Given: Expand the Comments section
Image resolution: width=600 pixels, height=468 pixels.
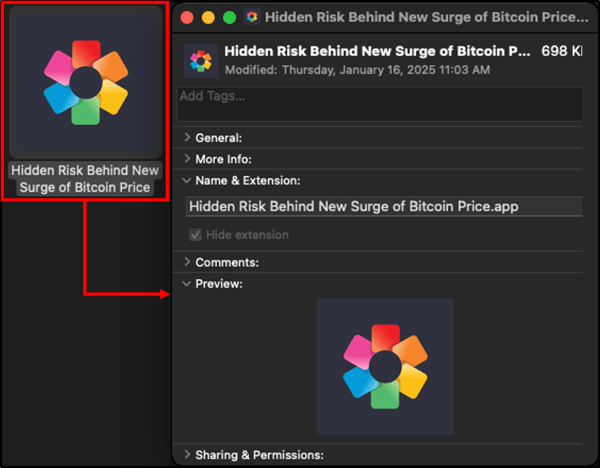Looking at the screenshot, I should click(188, 262).
